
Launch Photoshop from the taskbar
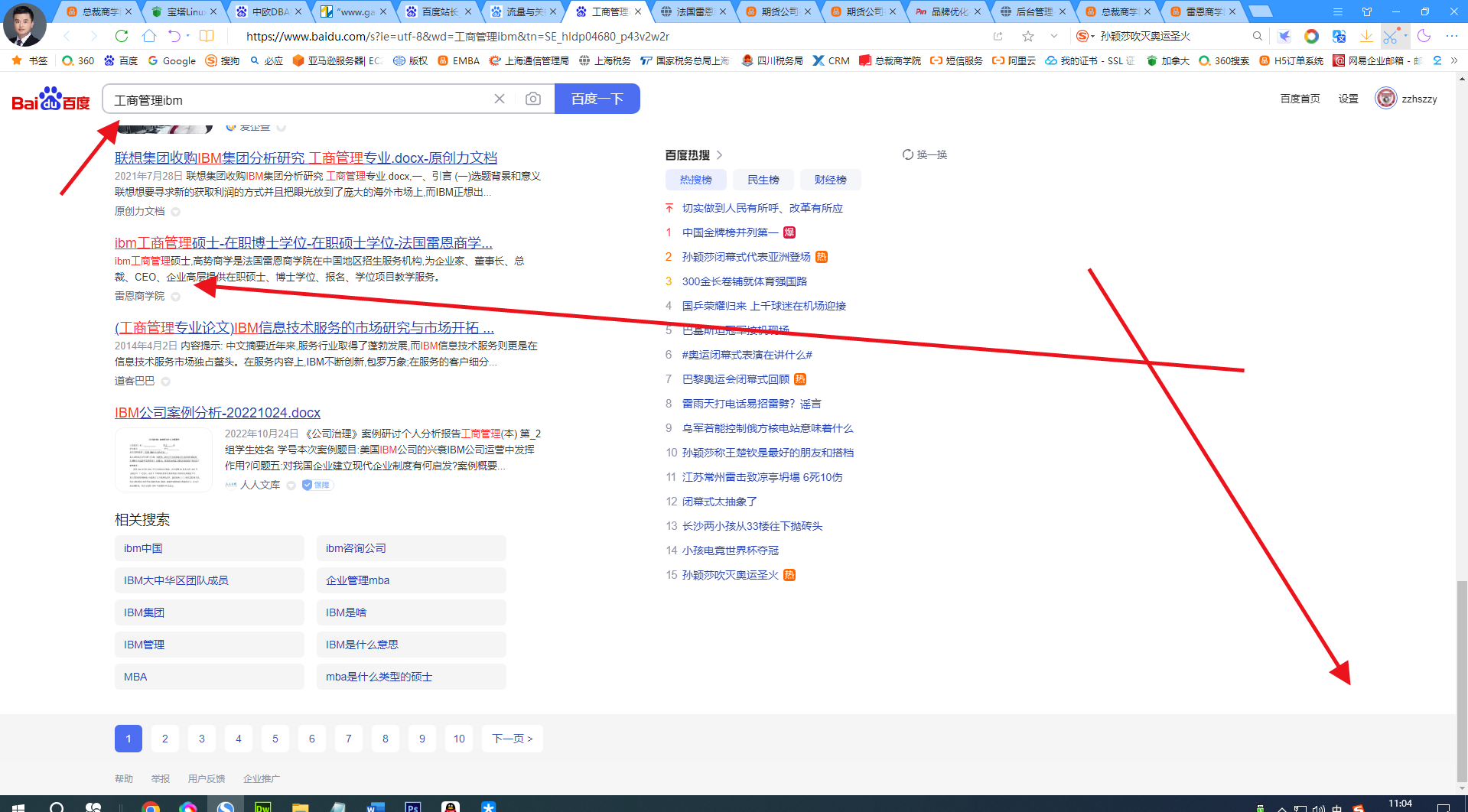412,806
